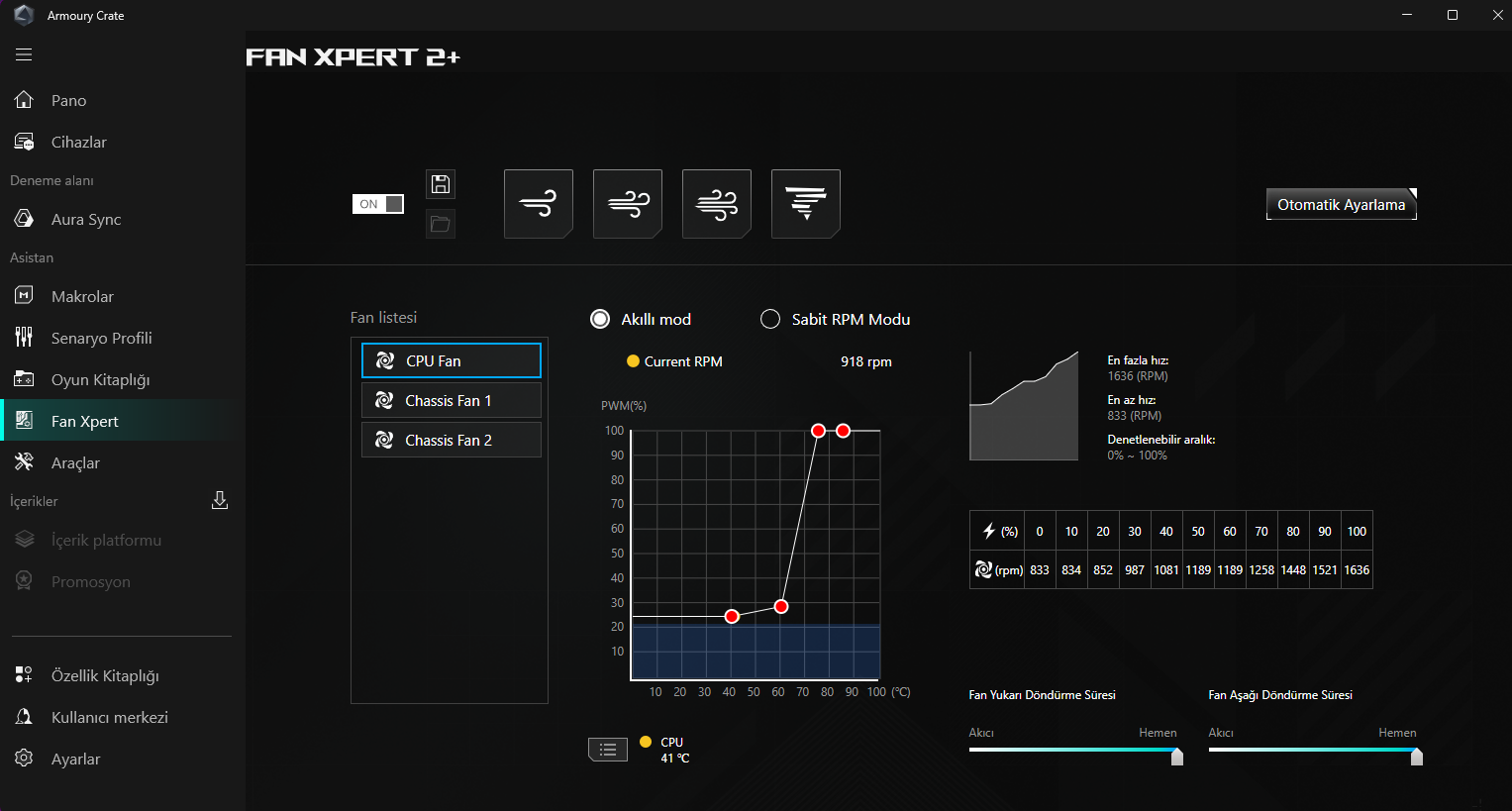Screen dimensions: 1512x811
Task: Open the hamburger navigation menu
Action: click(24, 54)
